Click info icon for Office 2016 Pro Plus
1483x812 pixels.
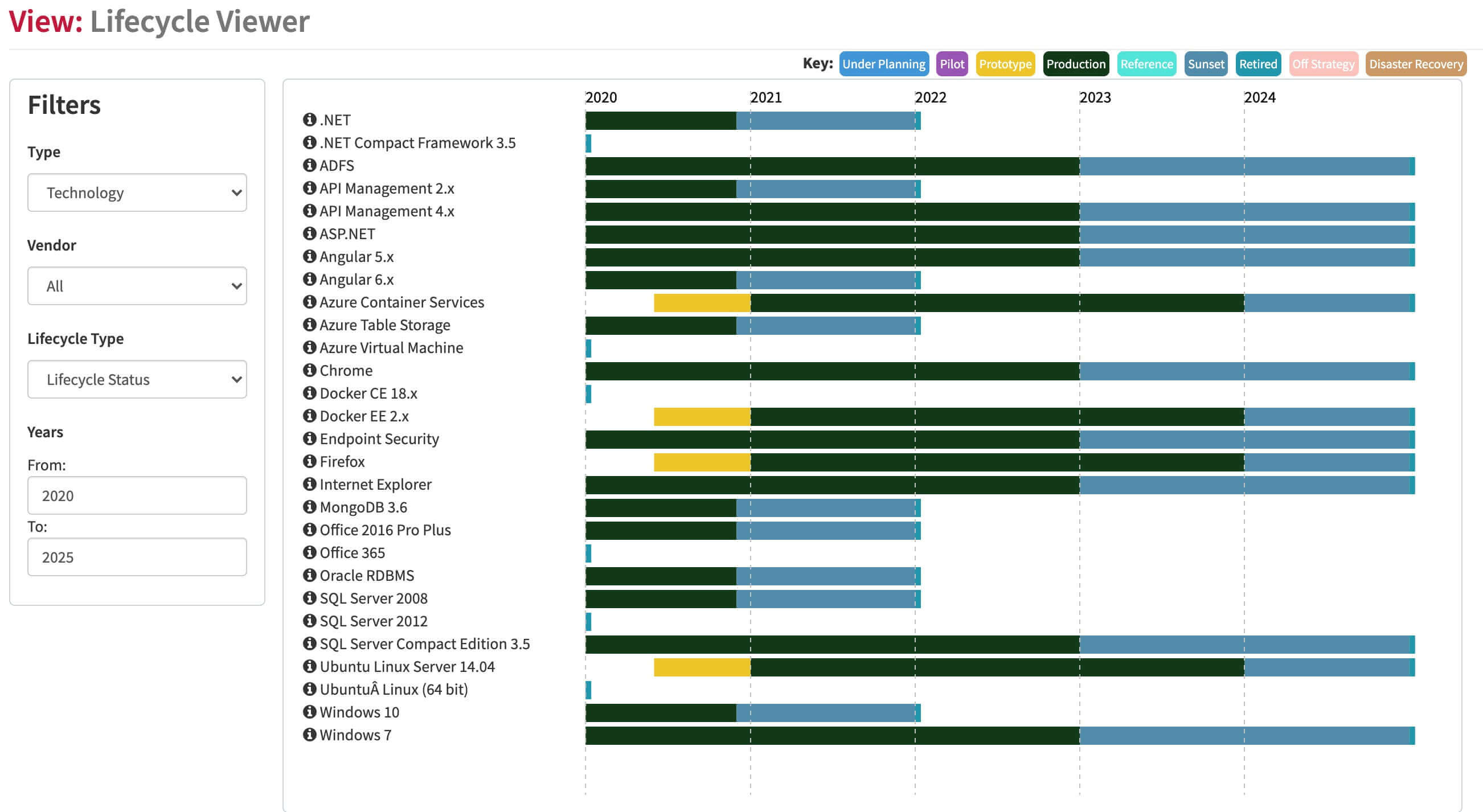pos(310,530)
